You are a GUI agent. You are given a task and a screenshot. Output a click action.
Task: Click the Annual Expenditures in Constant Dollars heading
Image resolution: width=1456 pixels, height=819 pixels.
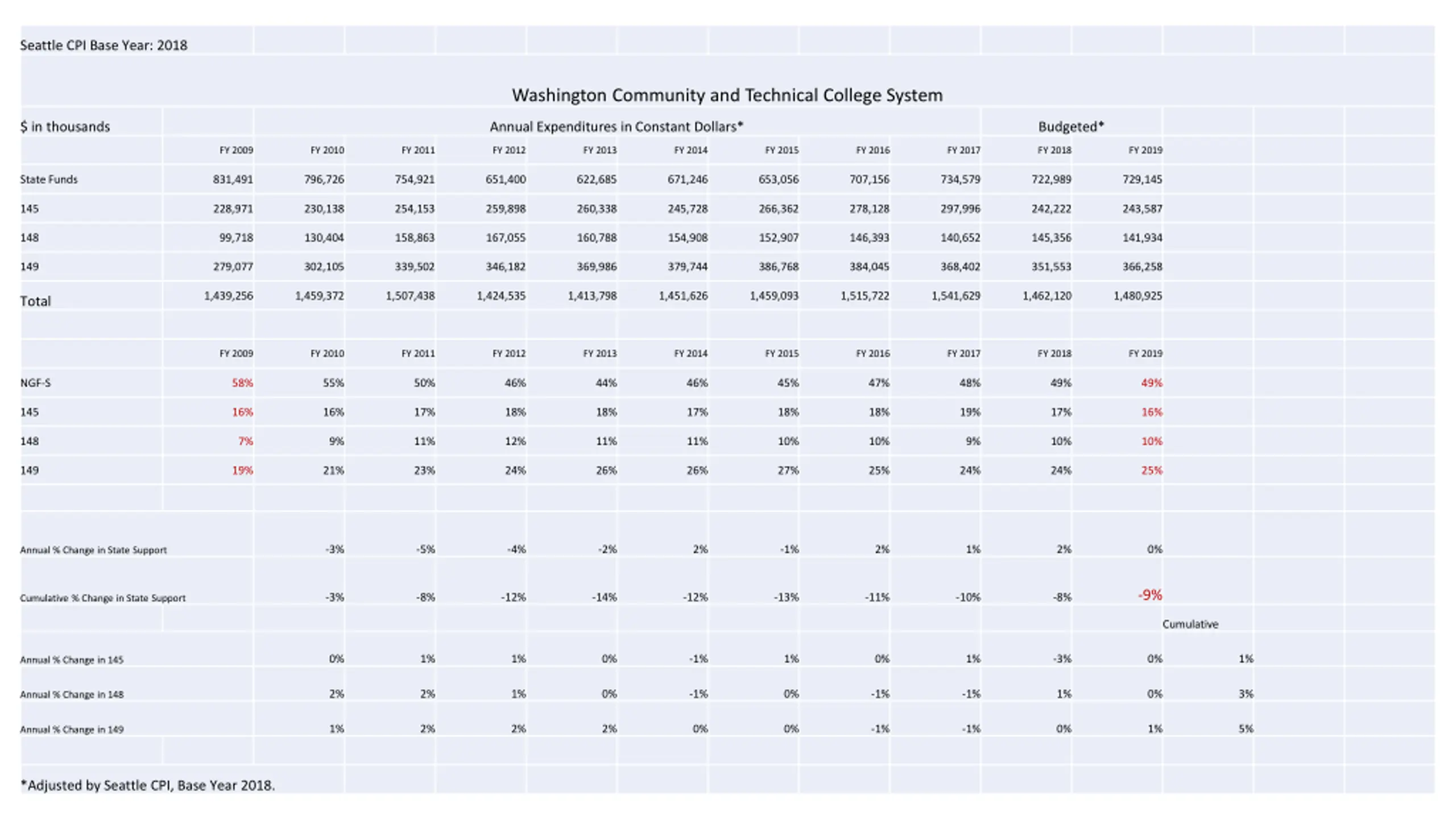click(x=617, y=126)
